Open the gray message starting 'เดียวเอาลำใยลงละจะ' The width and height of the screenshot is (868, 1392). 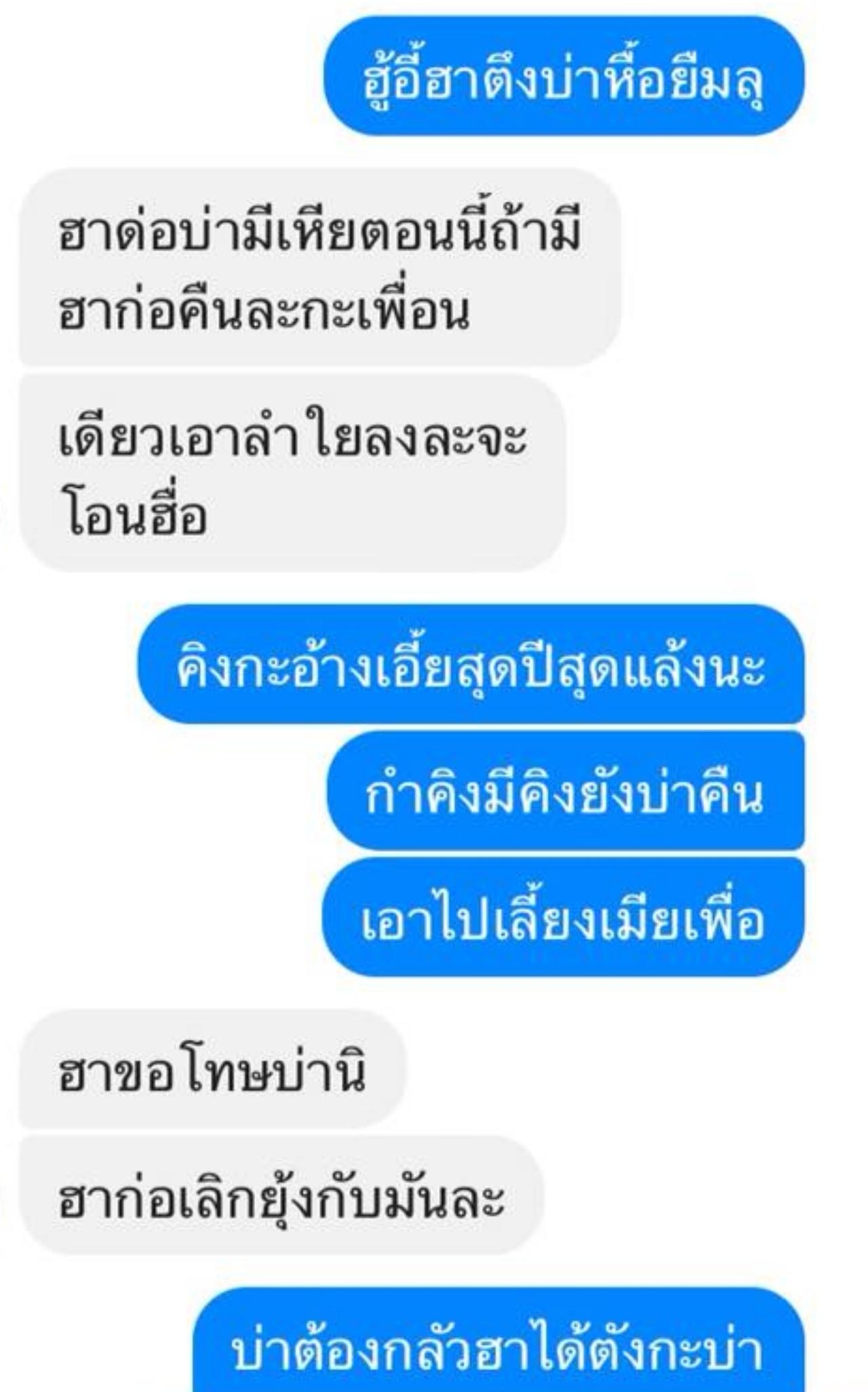292,473
